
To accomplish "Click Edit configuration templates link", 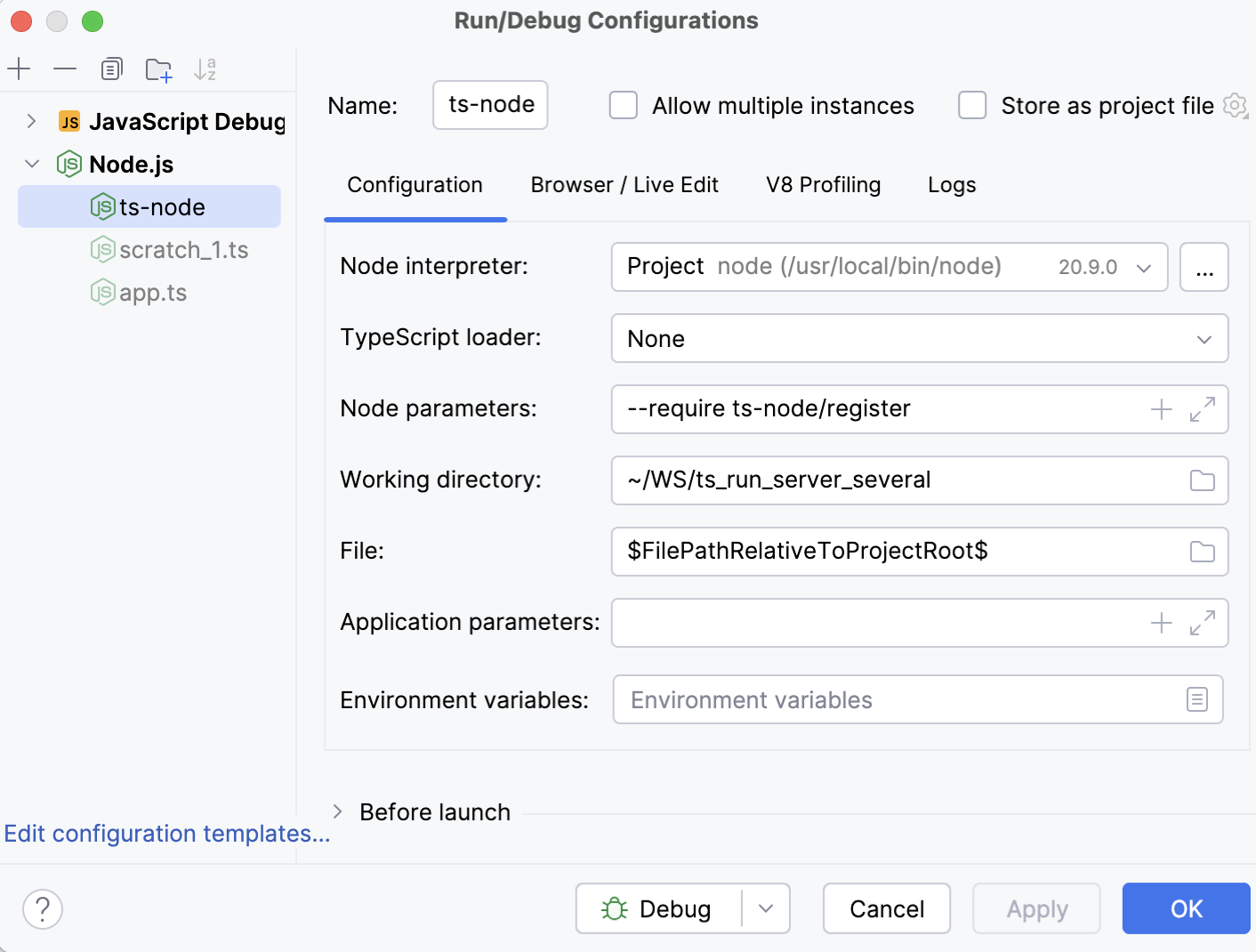I will [165, 834].
